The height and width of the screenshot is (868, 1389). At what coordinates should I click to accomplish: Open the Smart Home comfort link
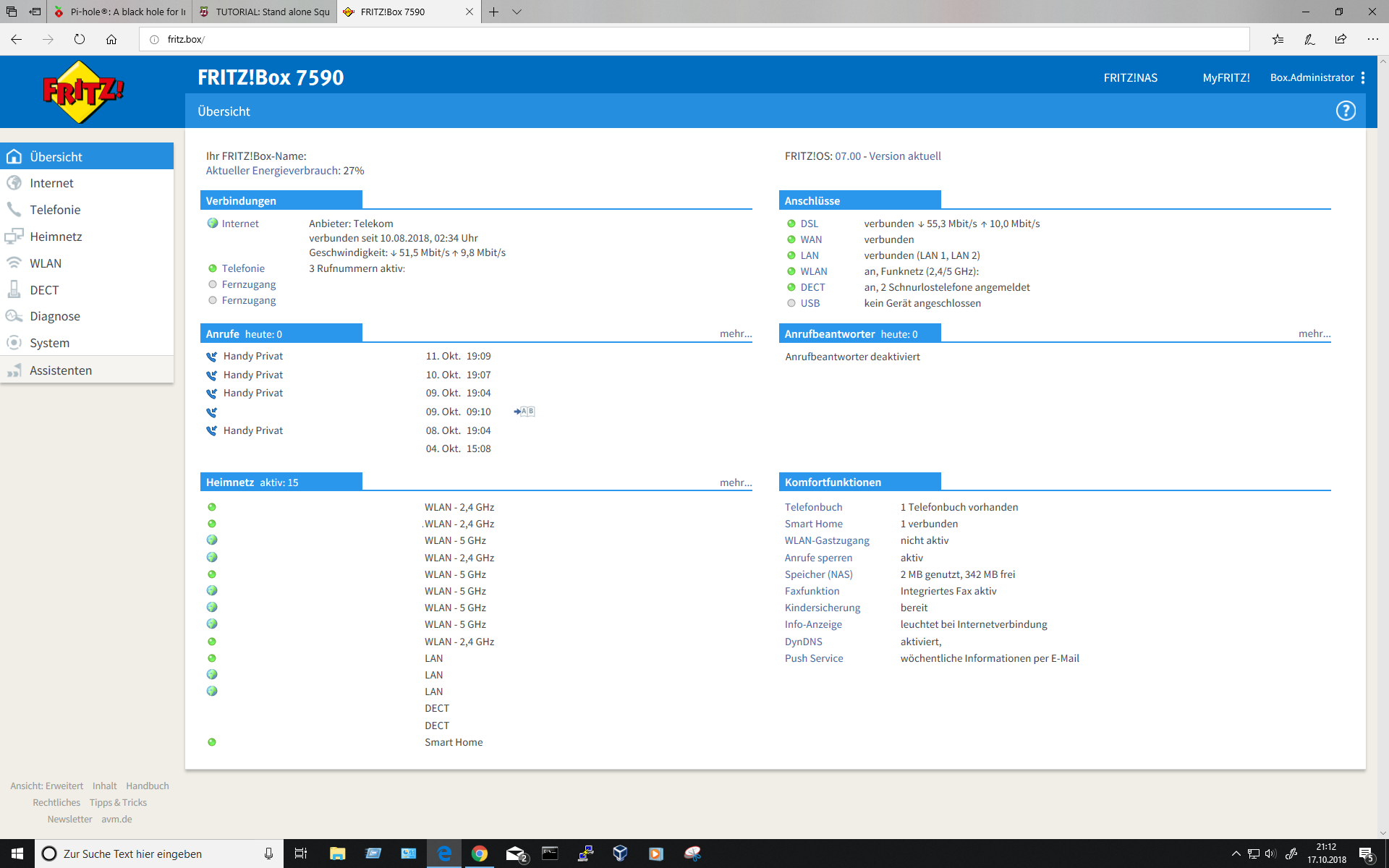point(813,524)
